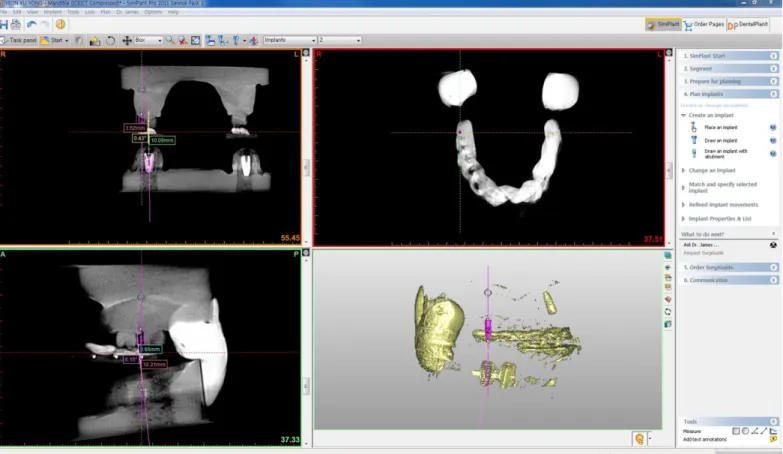Click Ask Dr. James

point(701,245)
